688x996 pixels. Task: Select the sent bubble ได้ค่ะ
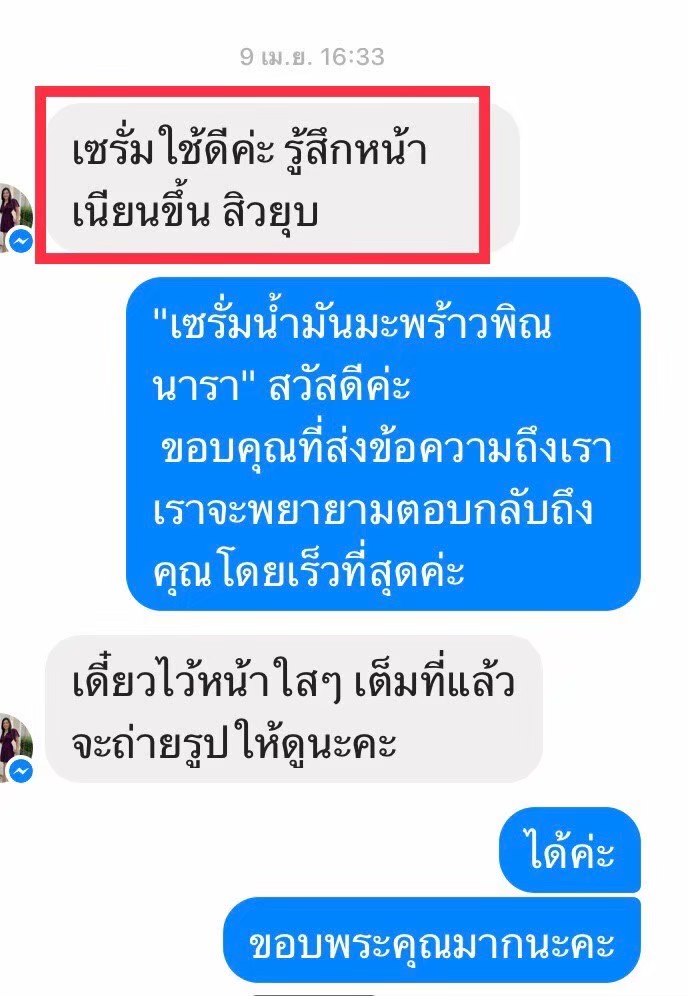570,850
